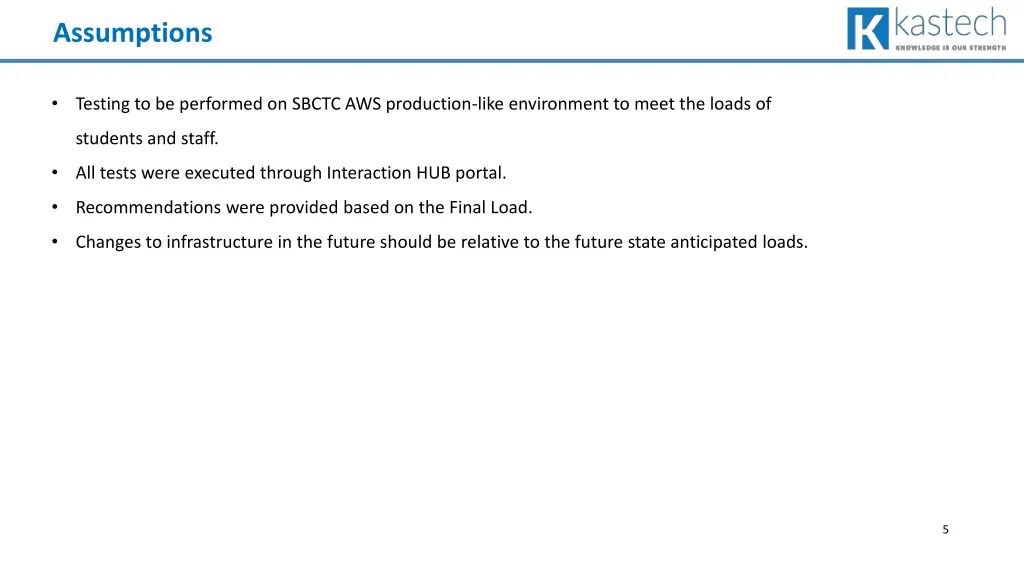1024x576 pixels.
Task: Click the Knowledge Is Our Strength tagline
Action: tap(951, 48)
